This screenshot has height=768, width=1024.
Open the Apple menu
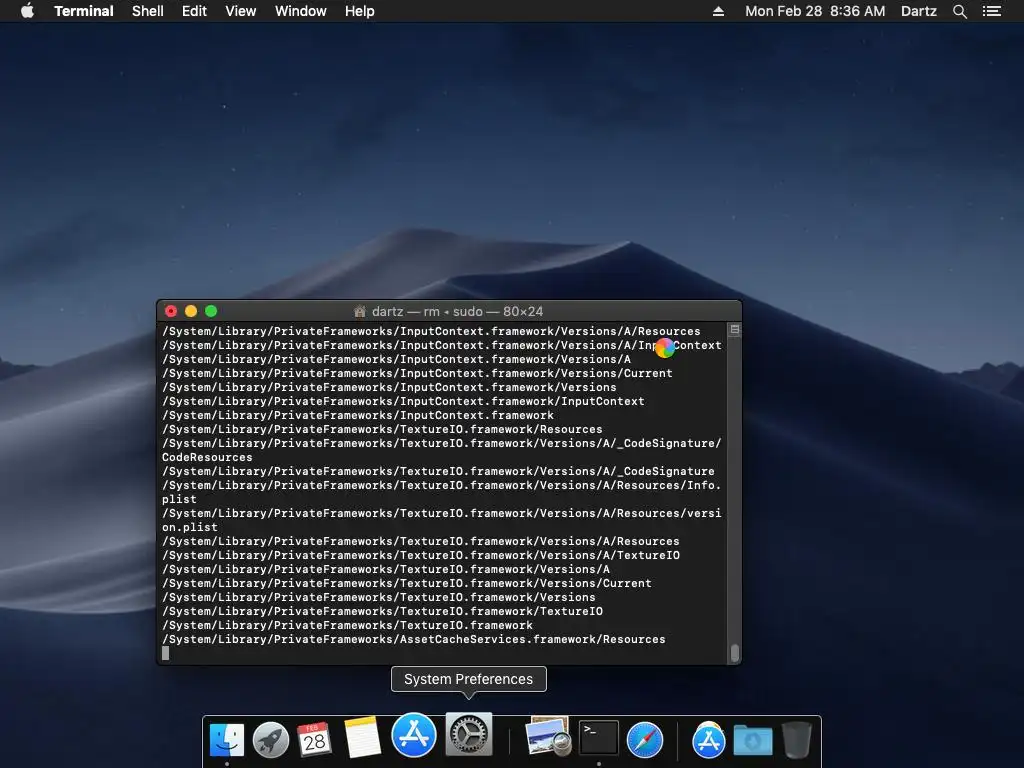[x=27, y=11]
